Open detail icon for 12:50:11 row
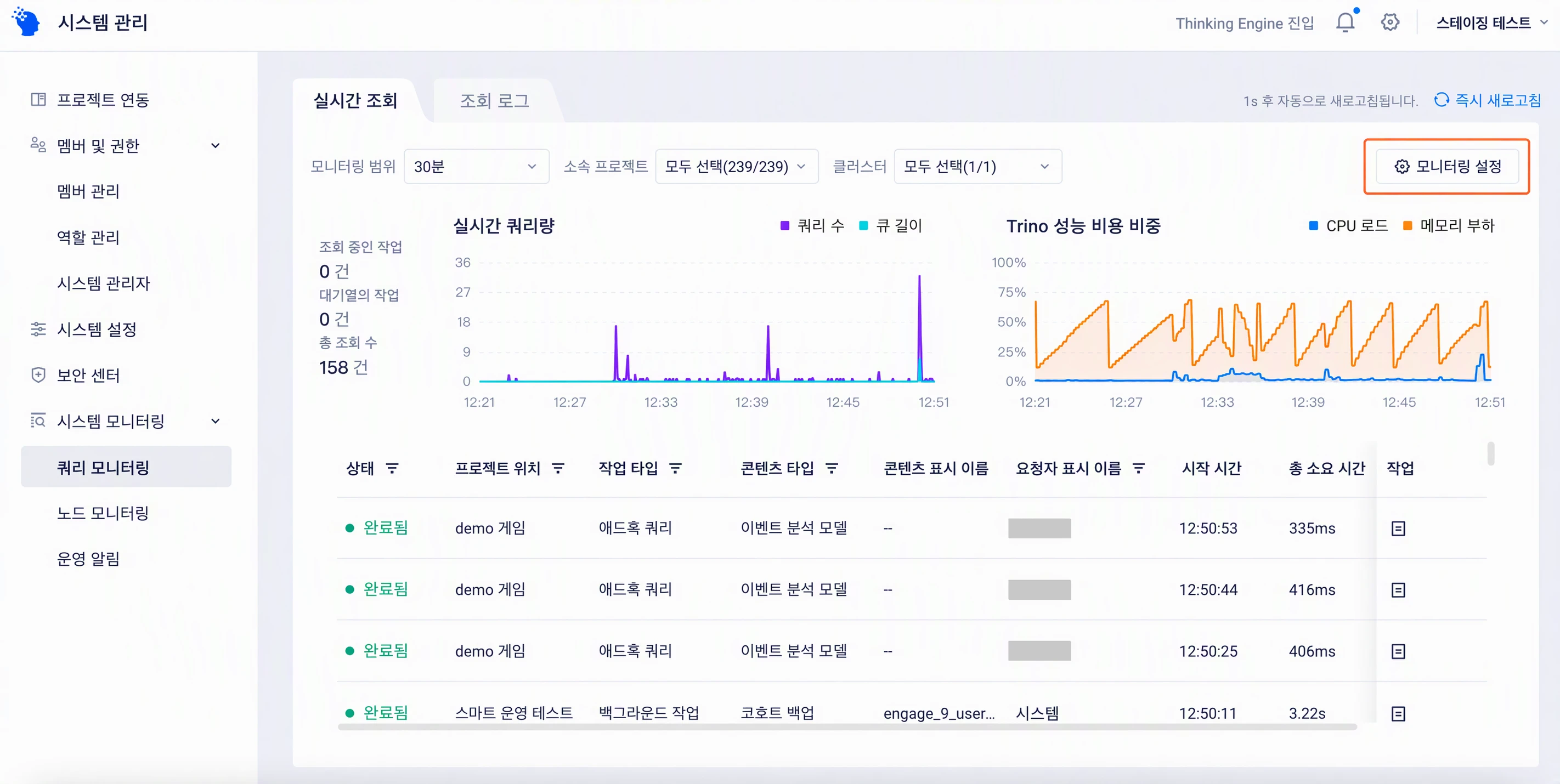Viewport: 1560px width, 784px height. [x=1398, y=714]
